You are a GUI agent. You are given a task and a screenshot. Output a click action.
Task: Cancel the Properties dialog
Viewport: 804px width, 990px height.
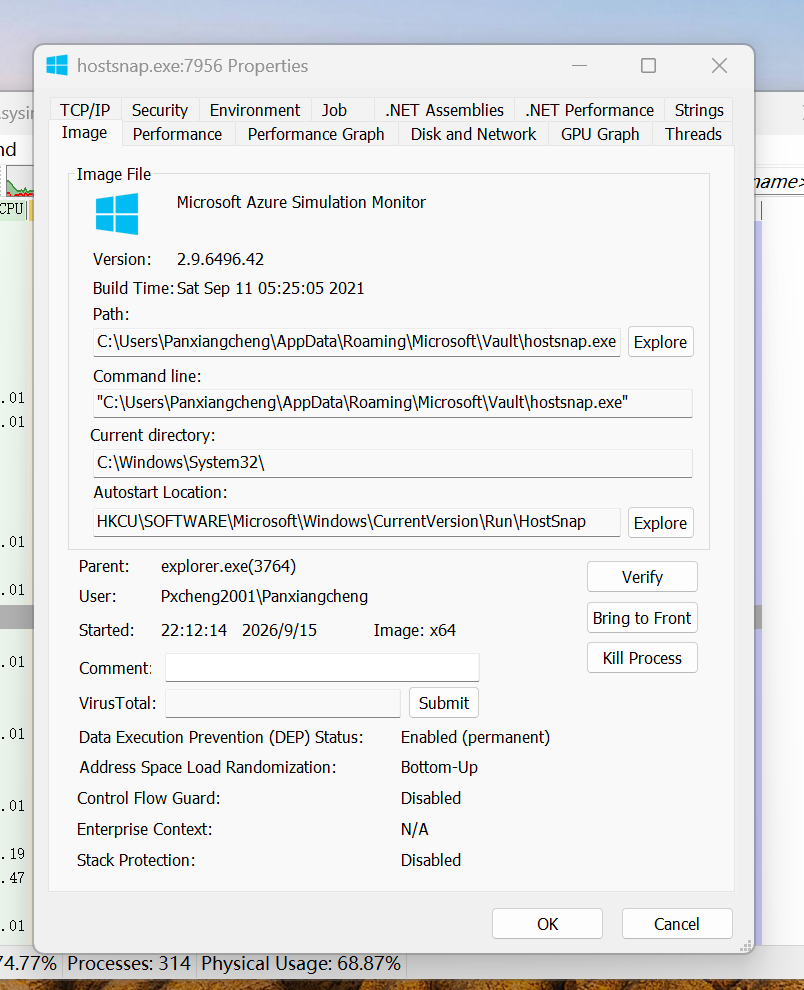(677, 924)
